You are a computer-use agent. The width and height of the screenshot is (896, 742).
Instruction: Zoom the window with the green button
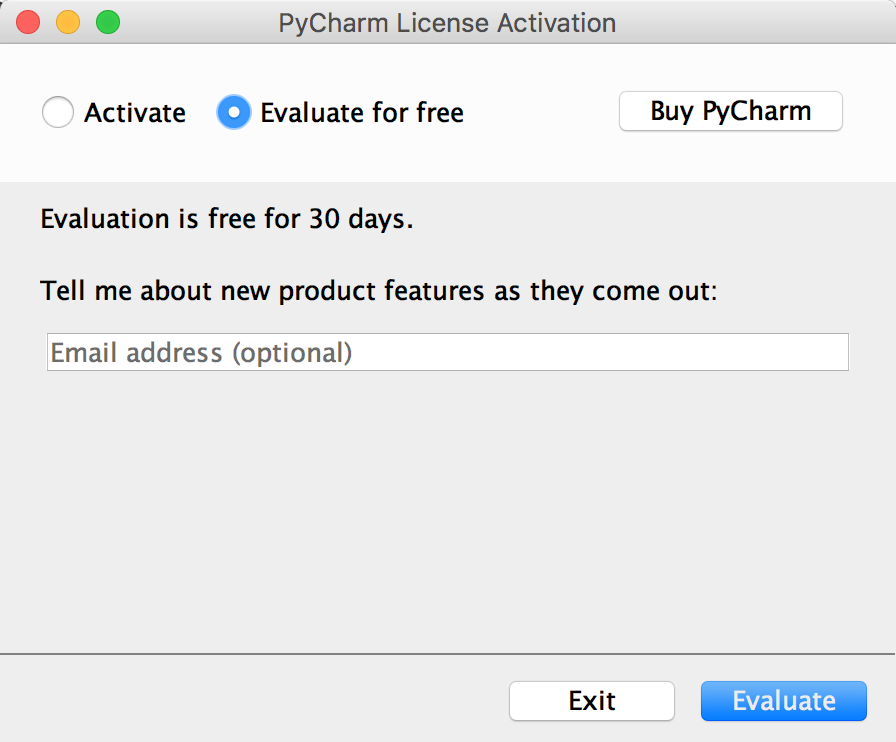point(107,22)
